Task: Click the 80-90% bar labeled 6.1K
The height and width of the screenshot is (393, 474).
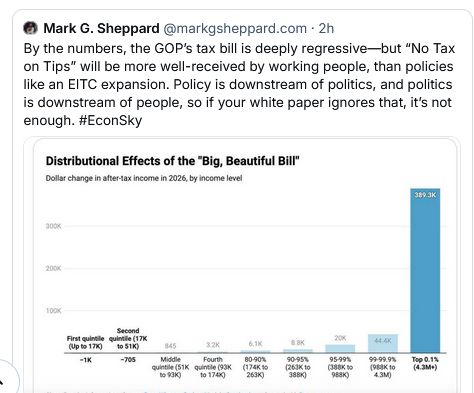Action: pyautogui.click(x=255, y=351)
